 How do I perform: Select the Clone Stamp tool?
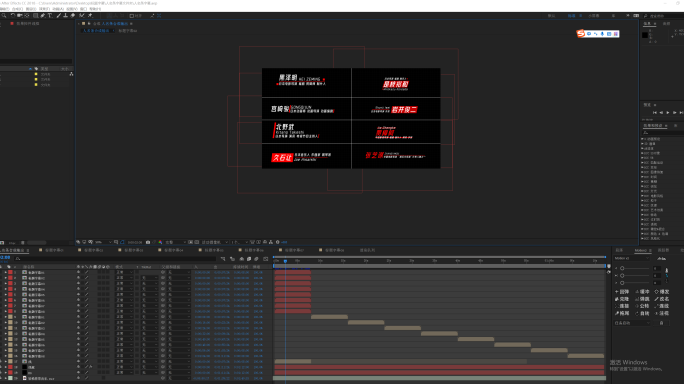[65, 15]
